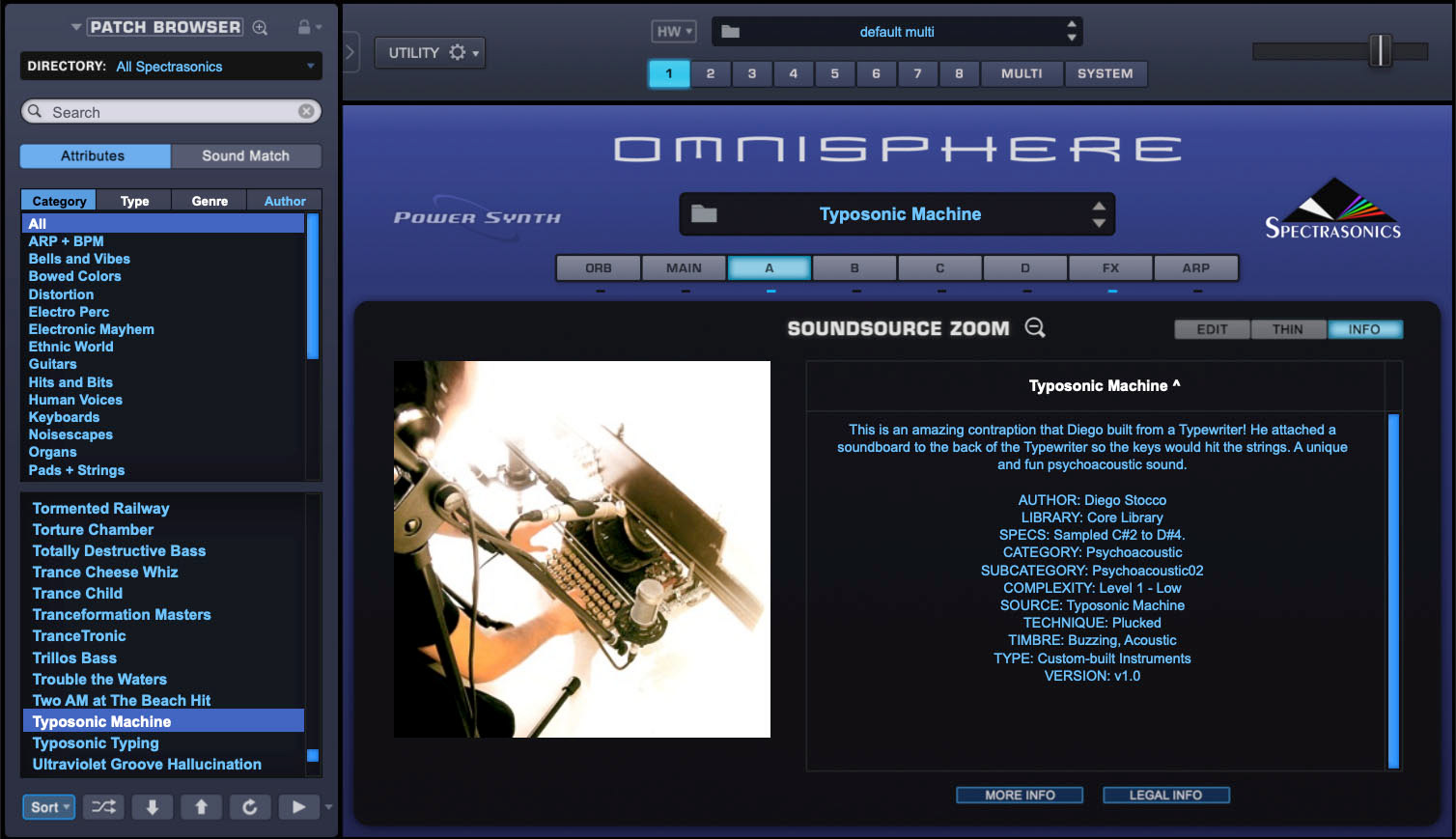
Task: Clear the search field with X icon
Action: tap(306, 111)
